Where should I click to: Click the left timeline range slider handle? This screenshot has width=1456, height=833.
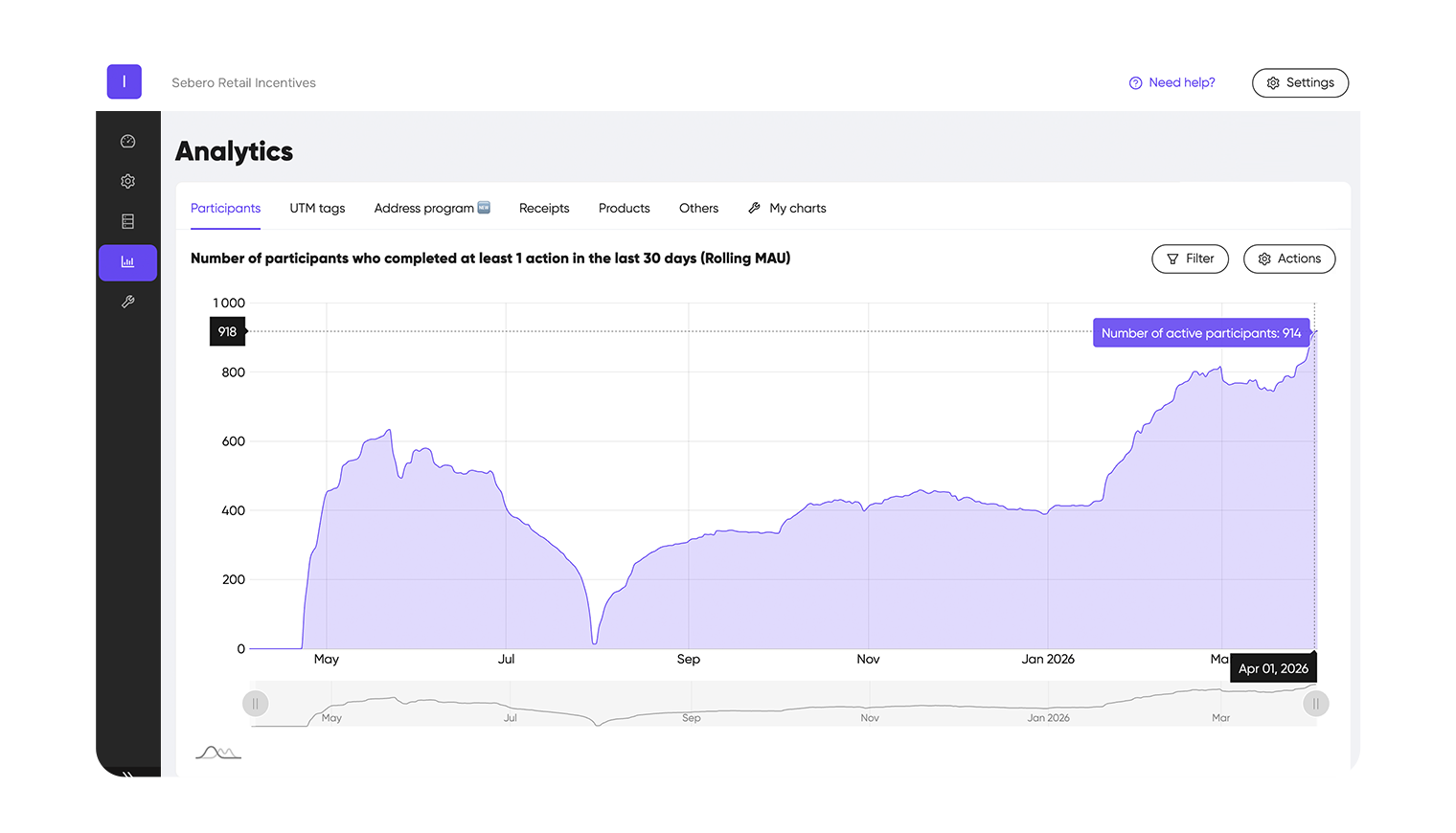255,703
